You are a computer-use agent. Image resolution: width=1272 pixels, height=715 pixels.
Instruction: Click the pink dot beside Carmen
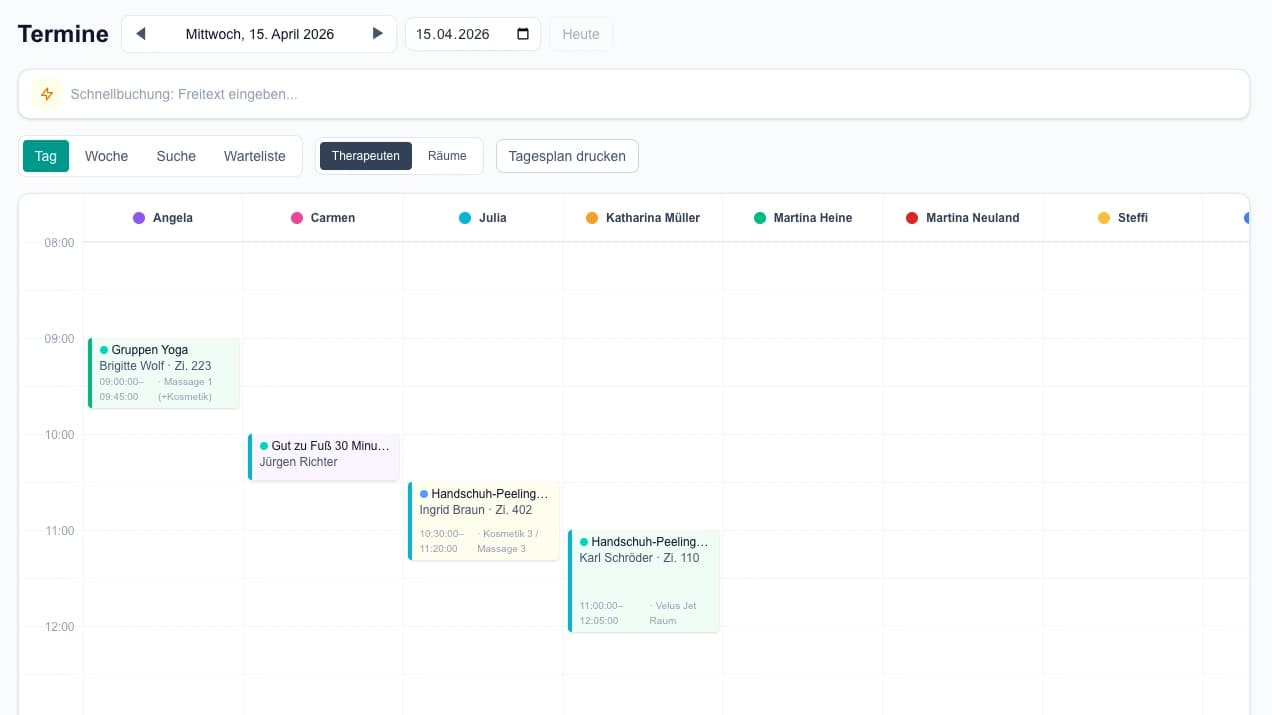[x=297, y=218]
